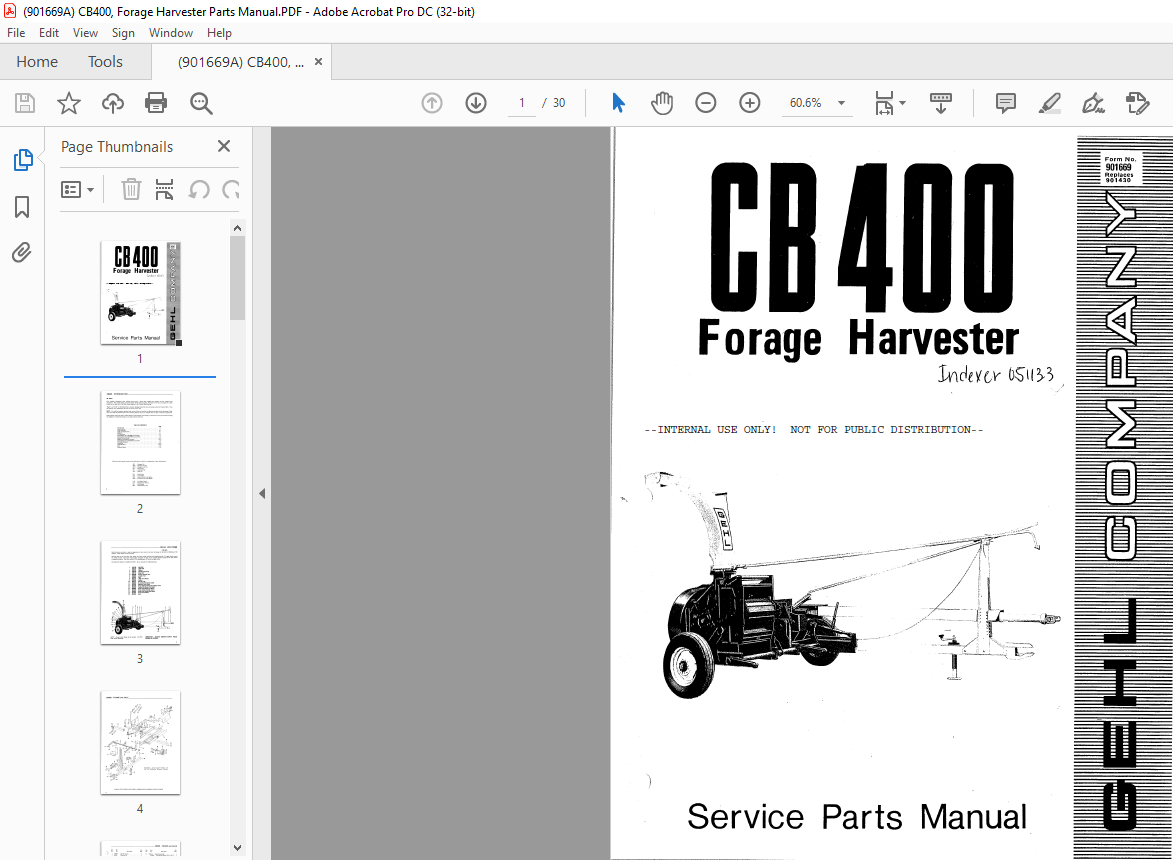
Task: Open the stamp tool icon
Action: coord(1137,103)
